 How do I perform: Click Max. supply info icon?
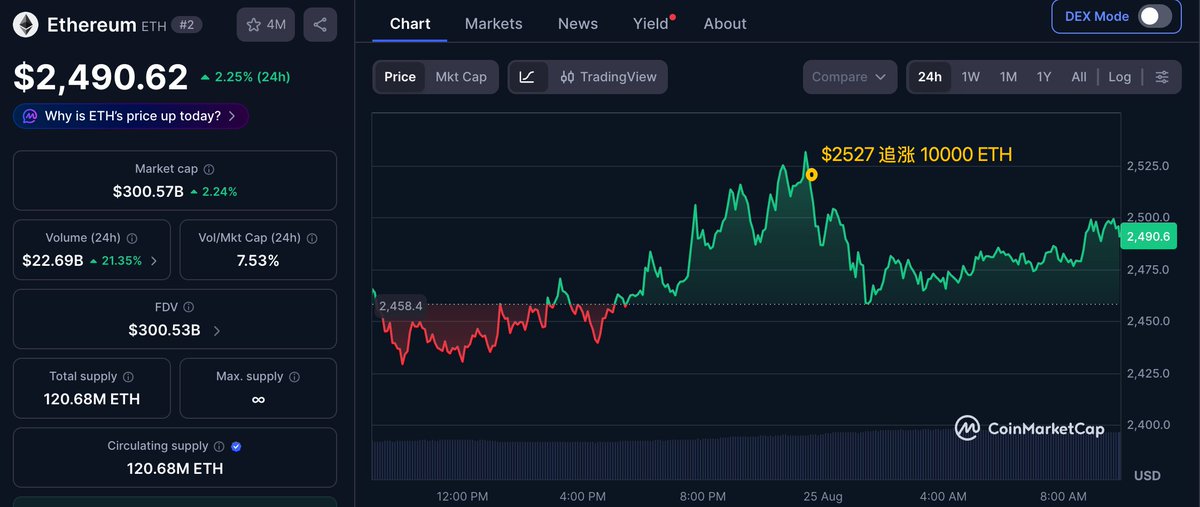pyautogui.click(x=295, y=377)
